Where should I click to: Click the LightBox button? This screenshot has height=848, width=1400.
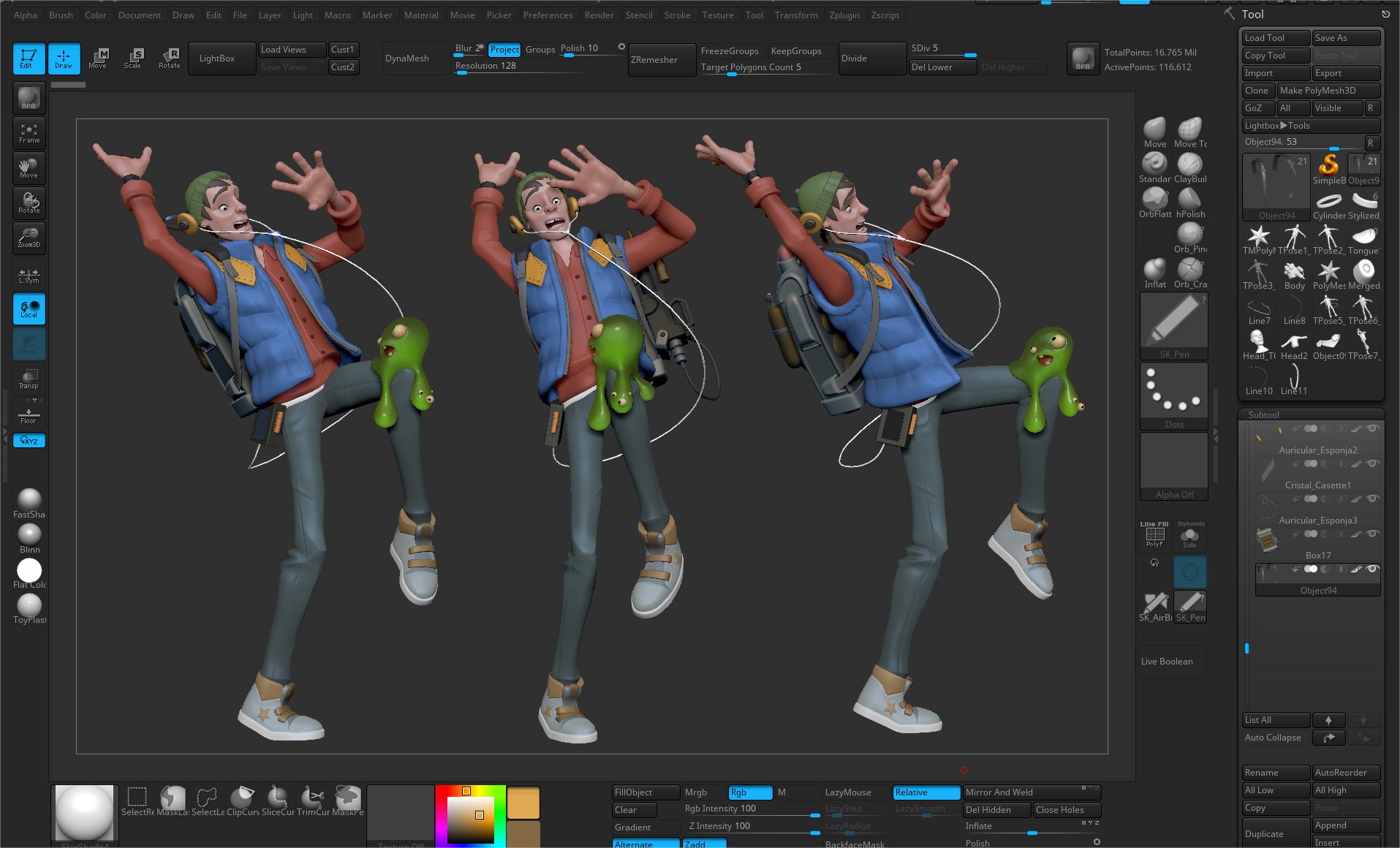point(222,58)
